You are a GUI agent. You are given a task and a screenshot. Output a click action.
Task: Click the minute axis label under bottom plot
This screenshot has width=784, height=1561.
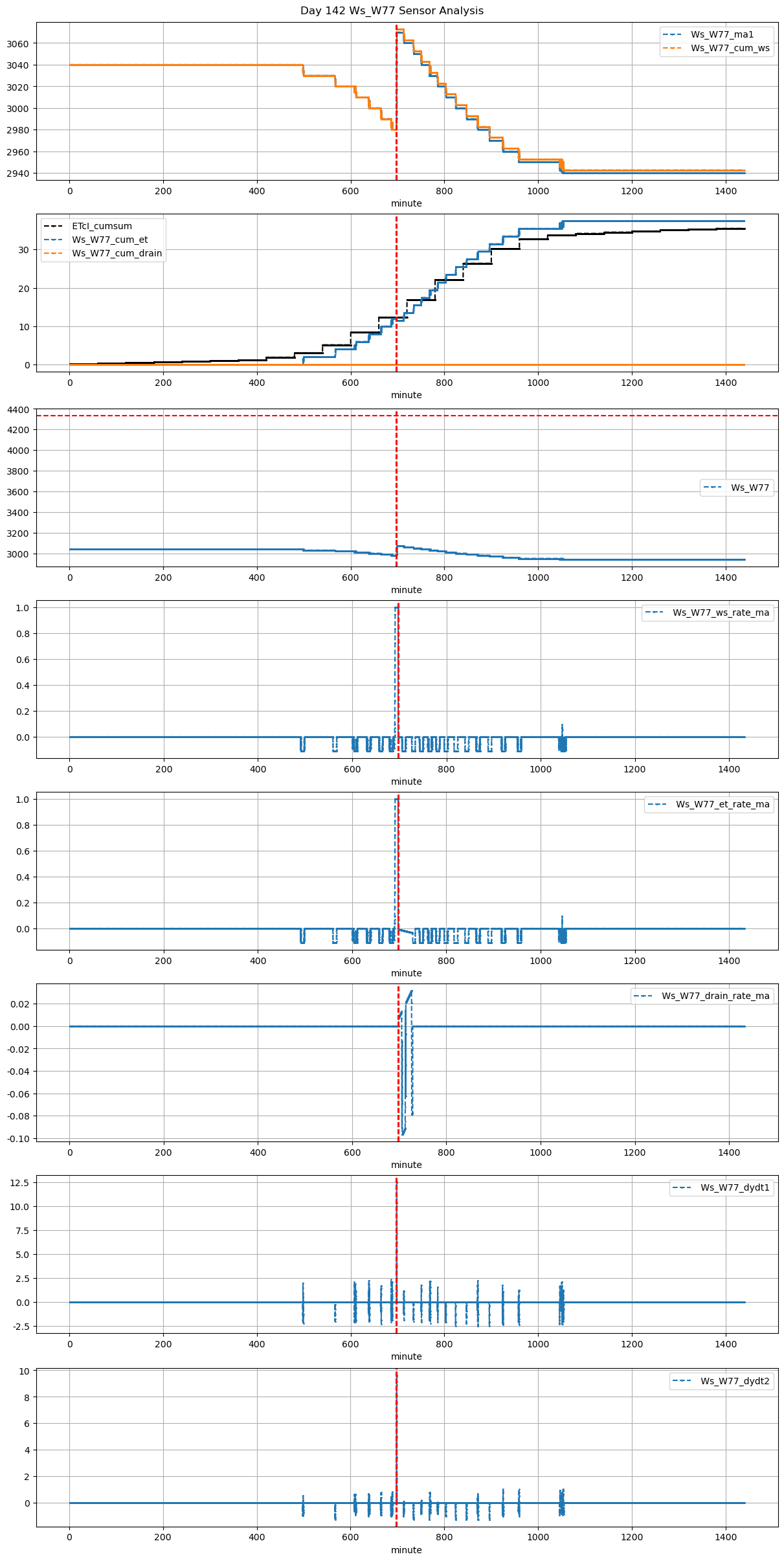406,1549
